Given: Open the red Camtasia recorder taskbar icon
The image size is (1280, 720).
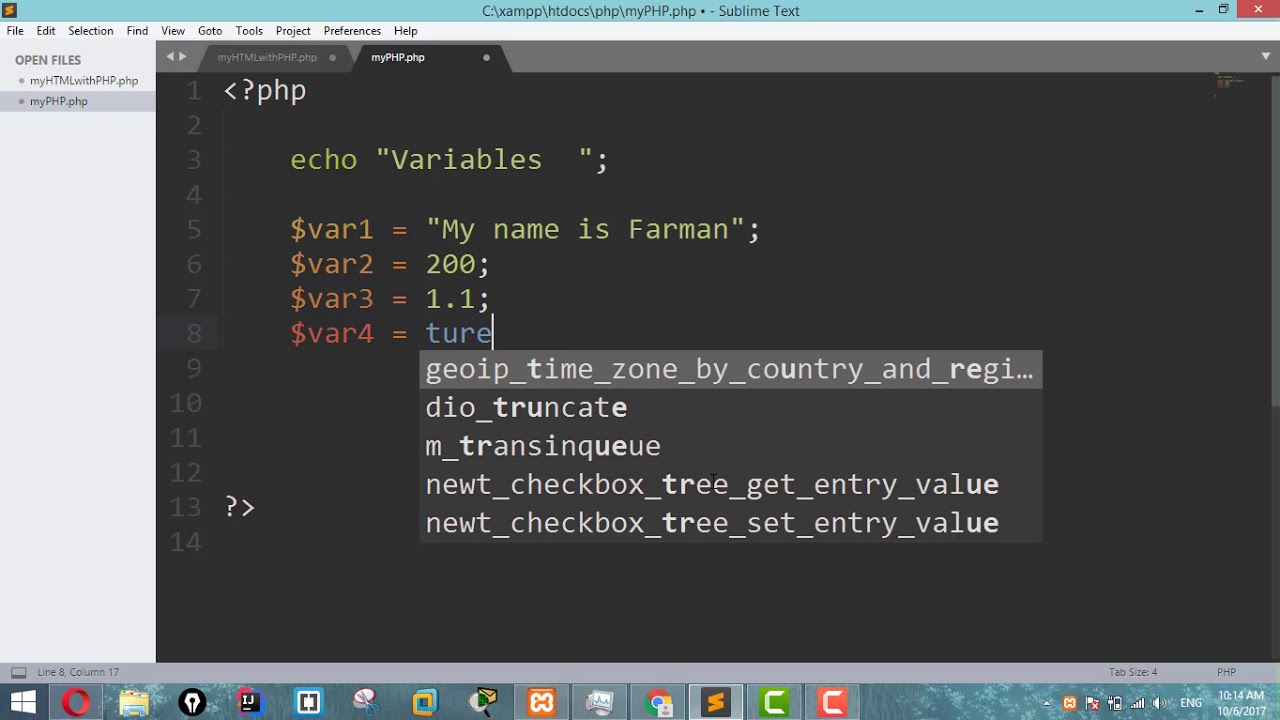Looking at the screenshot, I should pyautogui.click(x=833, y=702).
